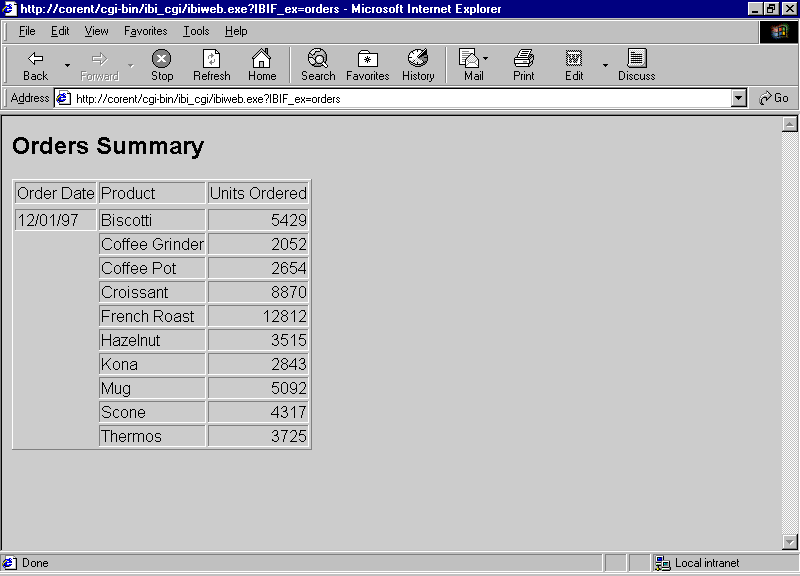Open the Discuss toolbar icon
This screenshot has height=576, width=800.
pos(636,58)
